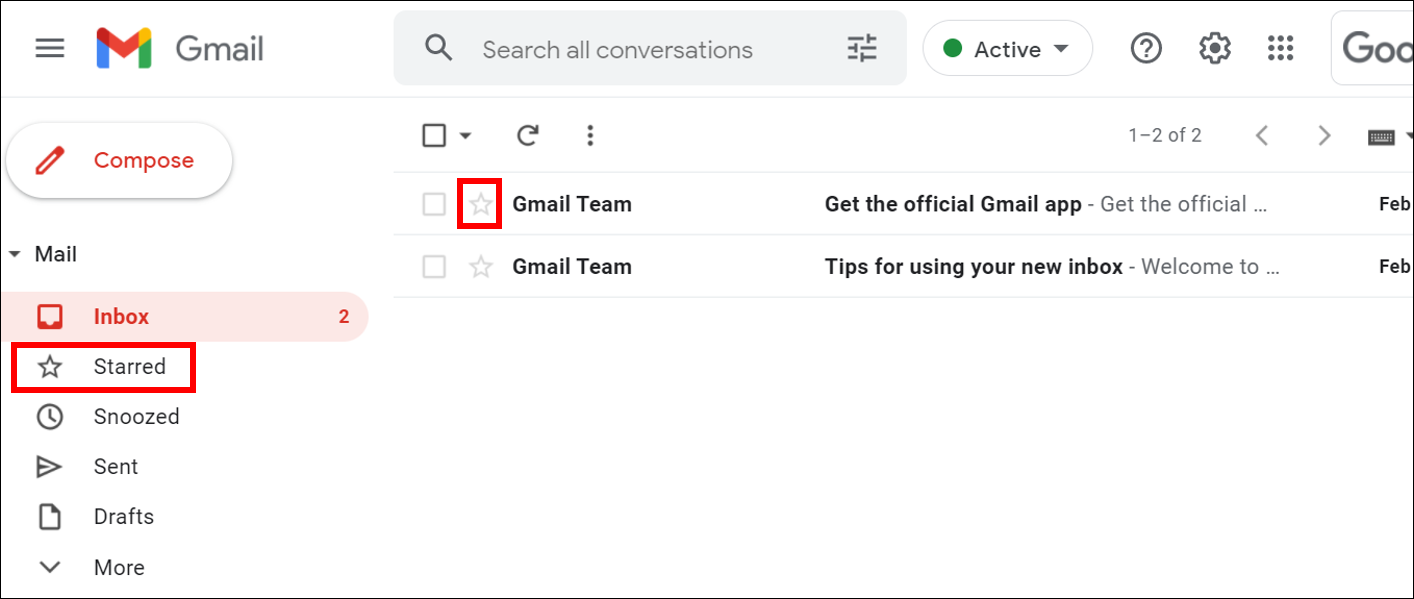This screenshot has width=1414, height=599.
Task: Select the 'Get the official Gmail app' email checkbox
Action: click(434, 205)
